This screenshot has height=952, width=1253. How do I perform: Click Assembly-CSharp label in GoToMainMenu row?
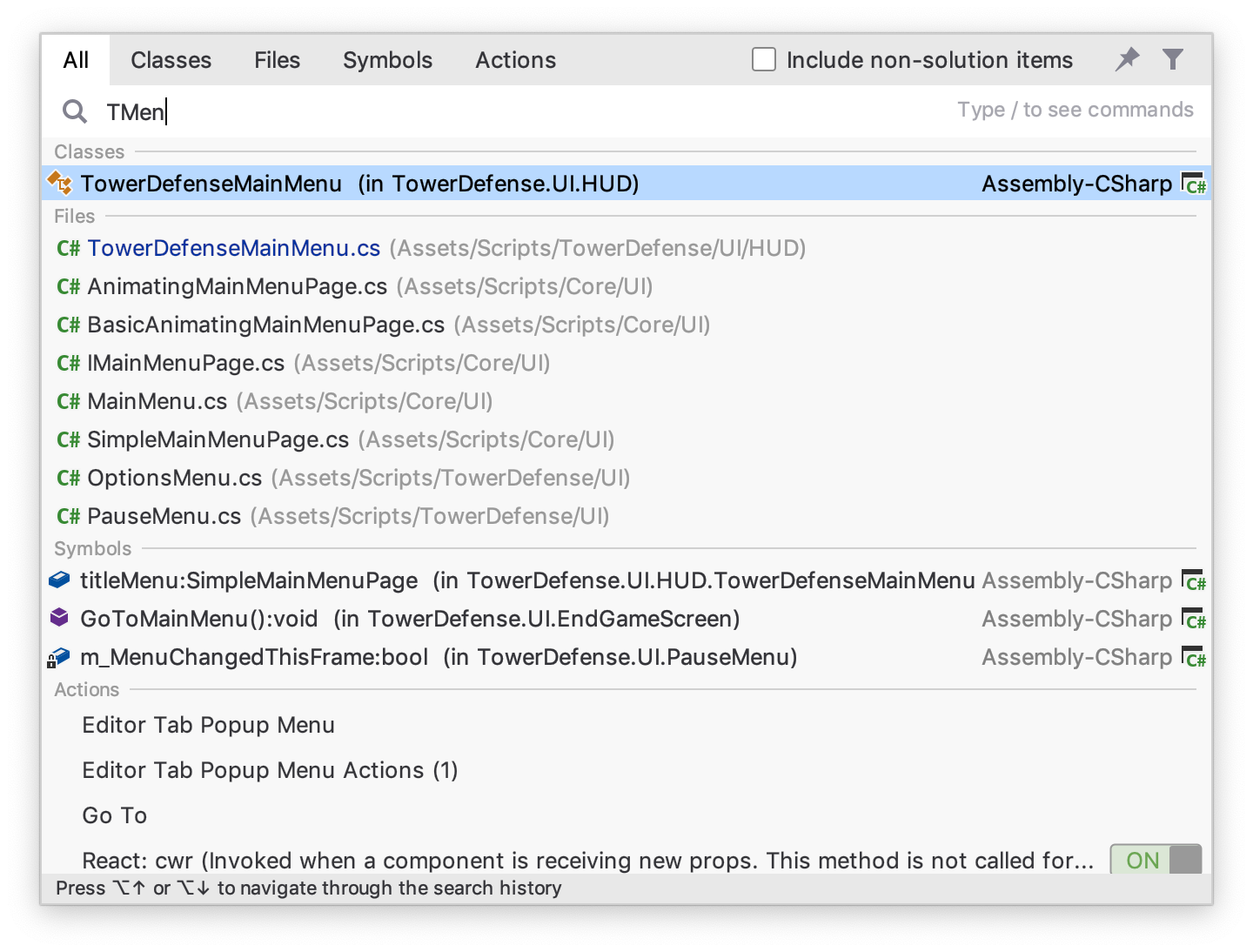[x=1077, y=619]
